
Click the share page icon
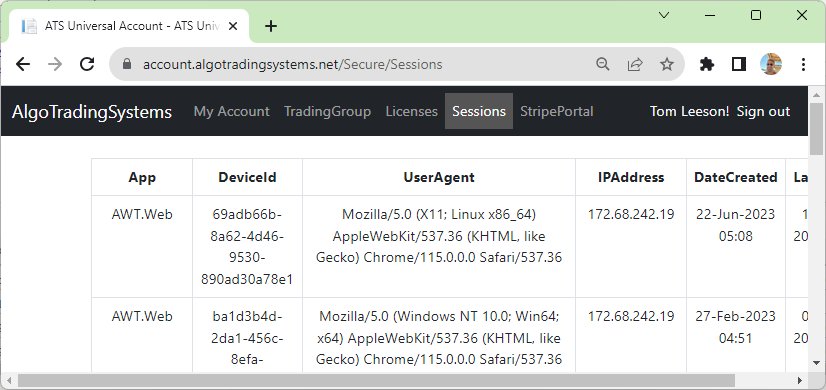(635, 64)
